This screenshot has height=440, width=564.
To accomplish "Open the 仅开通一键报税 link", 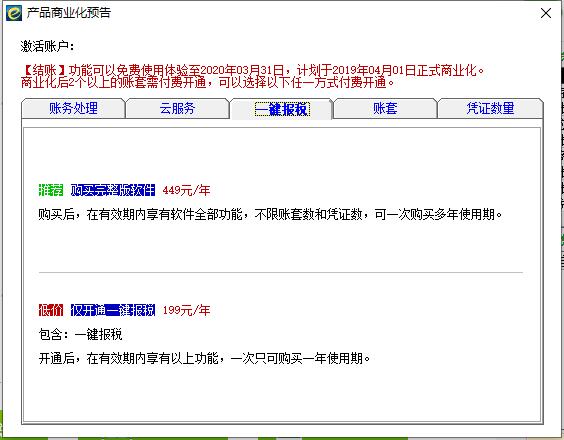I will (113, 310).
